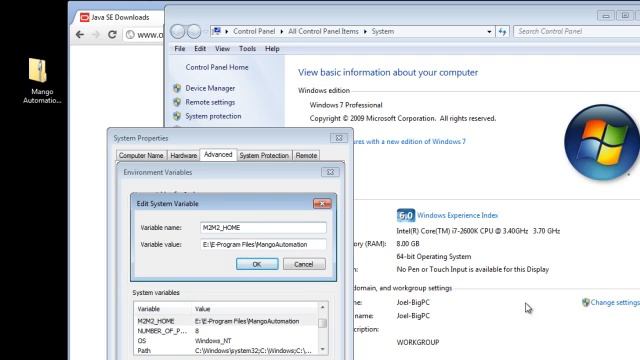Click Chrome's forward arrow button

click(x=96, y=35)
